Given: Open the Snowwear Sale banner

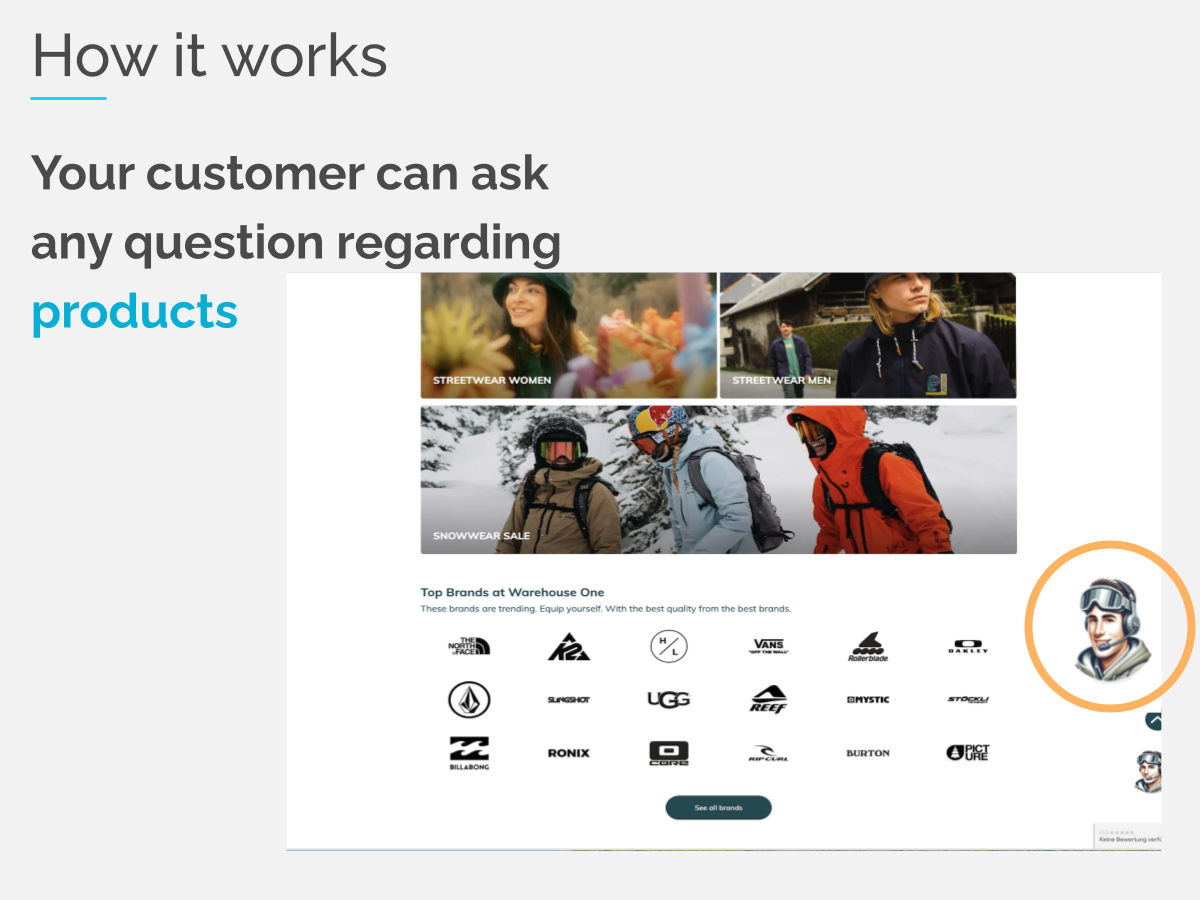Looking at the screenshot, I should point(718,479).
